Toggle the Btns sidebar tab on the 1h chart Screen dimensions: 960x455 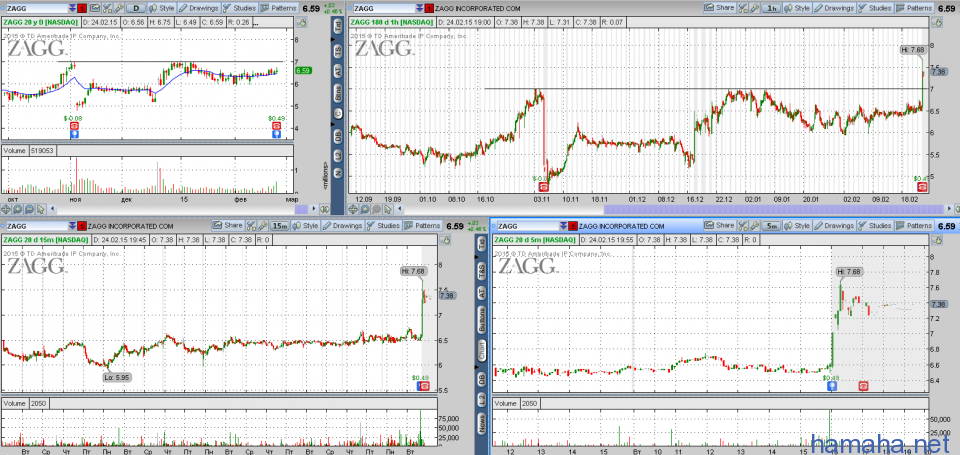(x=338, y=93)
